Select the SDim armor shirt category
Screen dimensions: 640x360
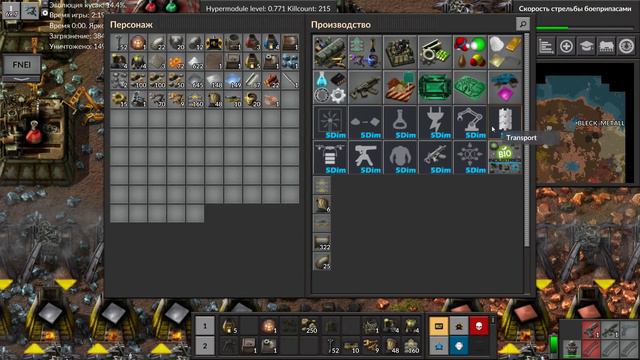pos(400,157)
